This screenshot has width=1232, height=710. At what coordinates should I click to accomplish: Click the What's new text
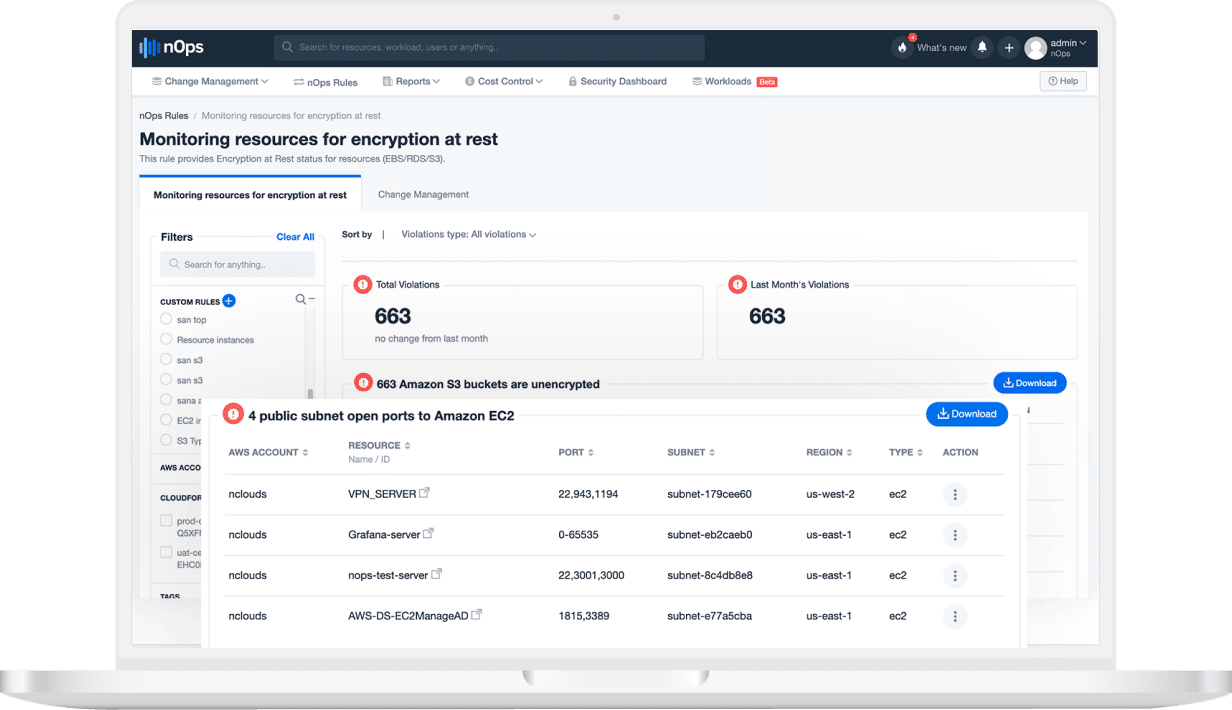[942, 48]
